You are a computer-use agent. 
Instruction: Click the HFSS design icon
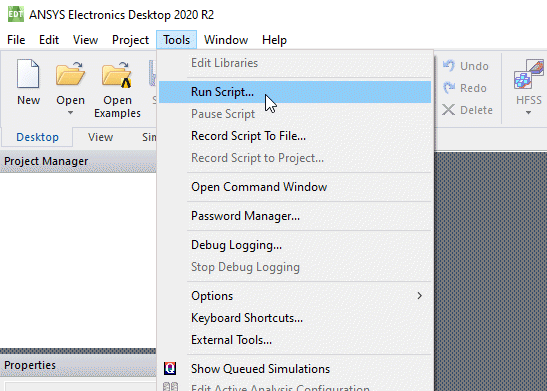529,74
